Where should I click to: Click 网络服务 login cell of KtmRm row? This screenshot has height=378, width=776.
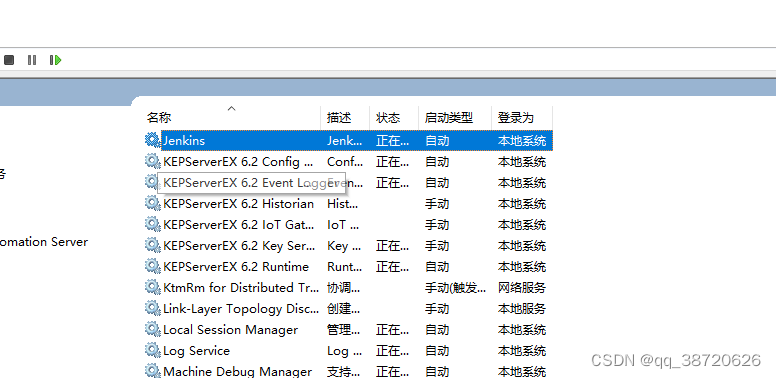click(x=522, y=287)
